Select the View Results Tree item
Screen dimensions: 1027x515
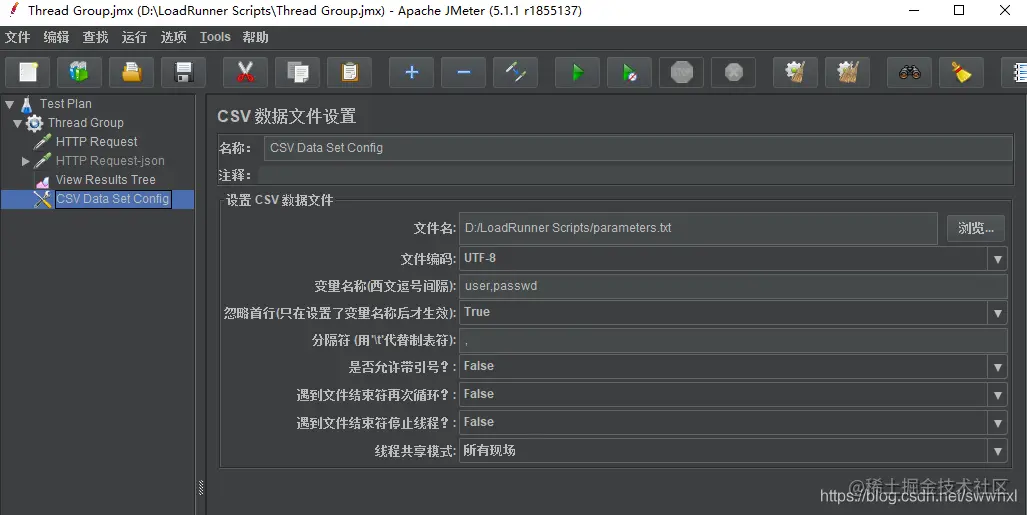click(x=105, y=180)
